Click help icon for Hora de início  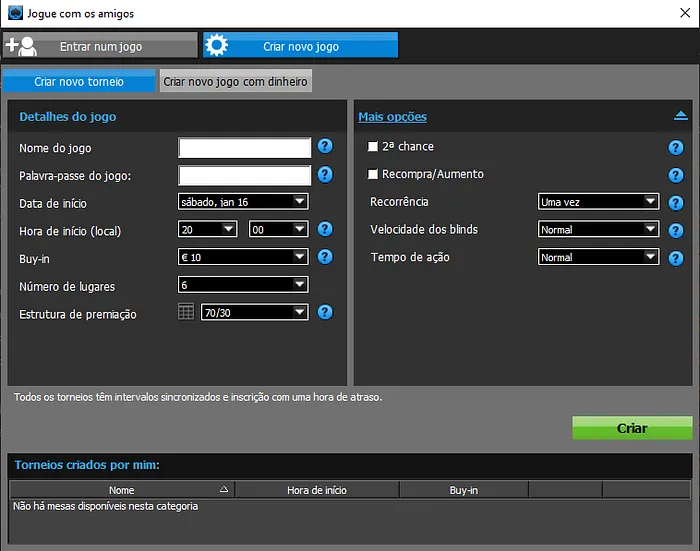coord(325,230)
